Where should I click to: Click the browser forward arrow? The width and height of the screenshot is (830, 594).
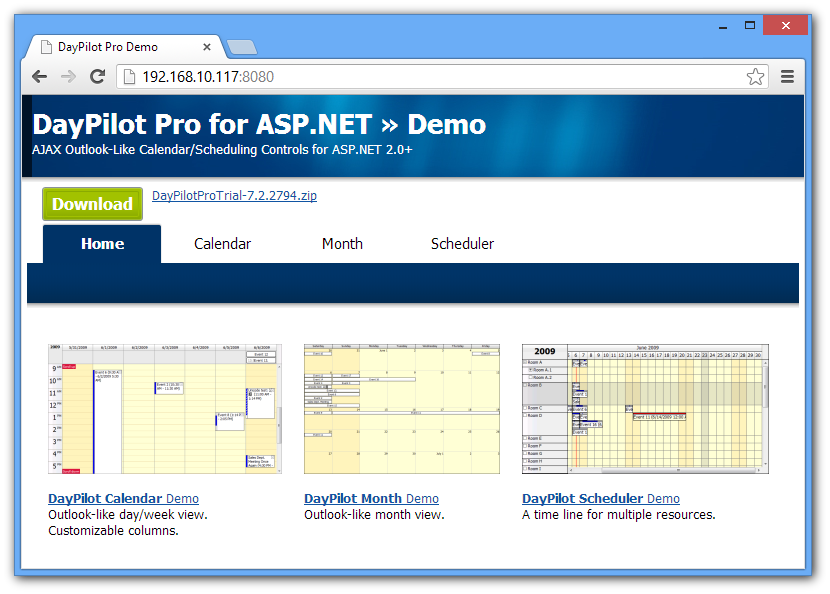68,77
